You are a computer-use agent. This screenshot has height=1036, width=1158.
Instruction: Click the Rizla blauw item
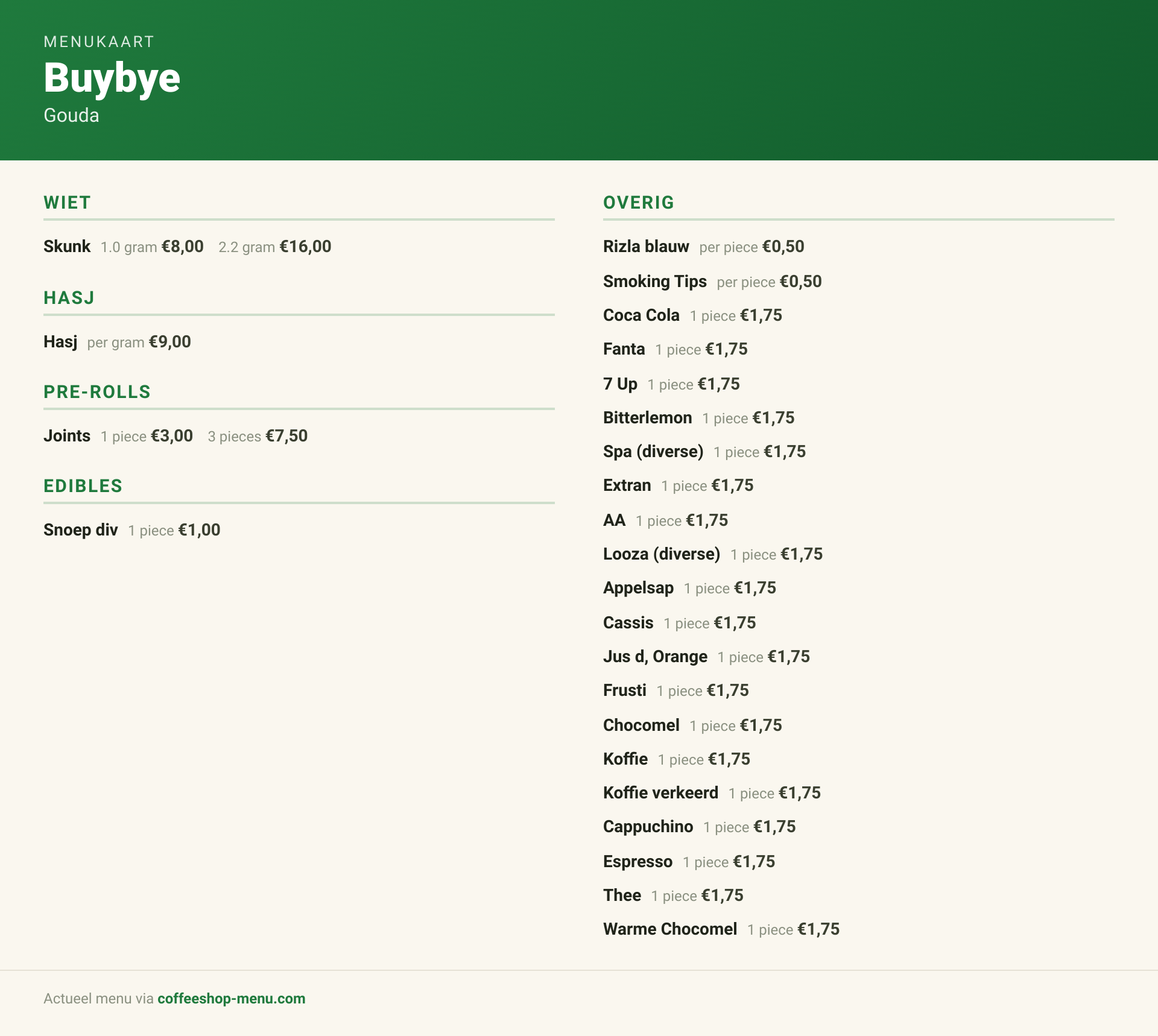(x=646, y=247)
